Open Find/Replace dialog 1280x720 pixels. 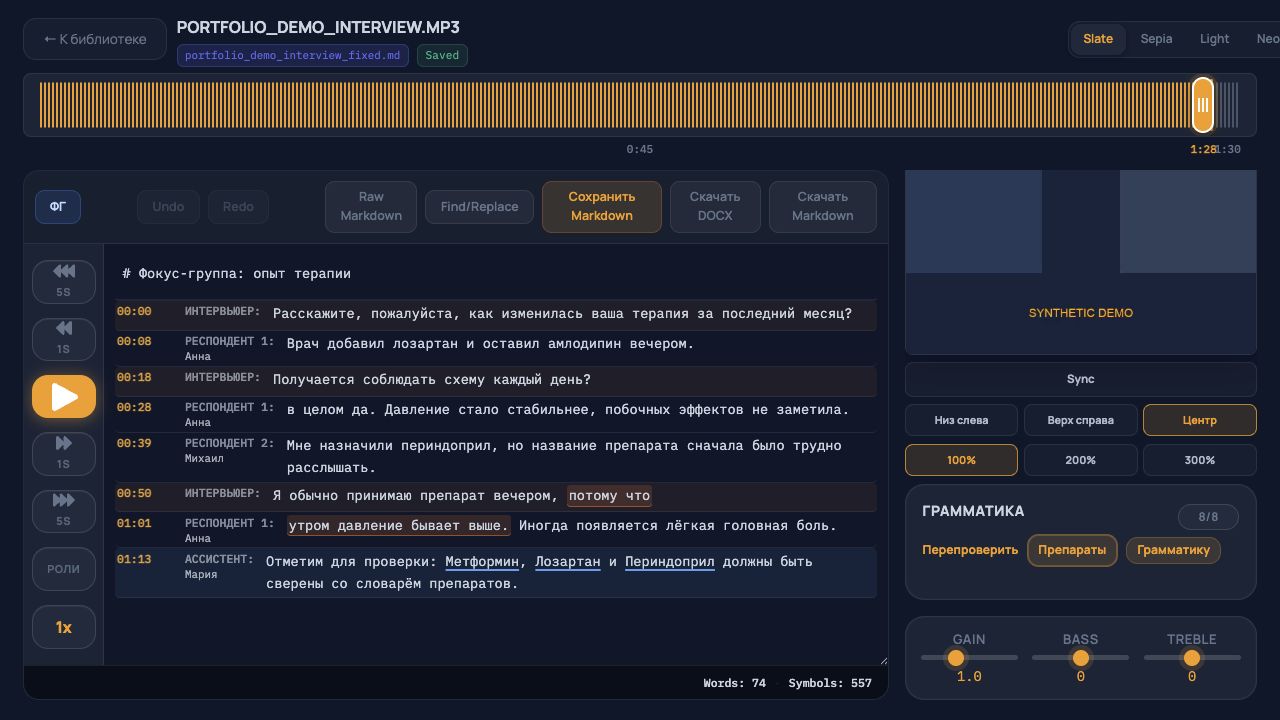pos(479,207)
